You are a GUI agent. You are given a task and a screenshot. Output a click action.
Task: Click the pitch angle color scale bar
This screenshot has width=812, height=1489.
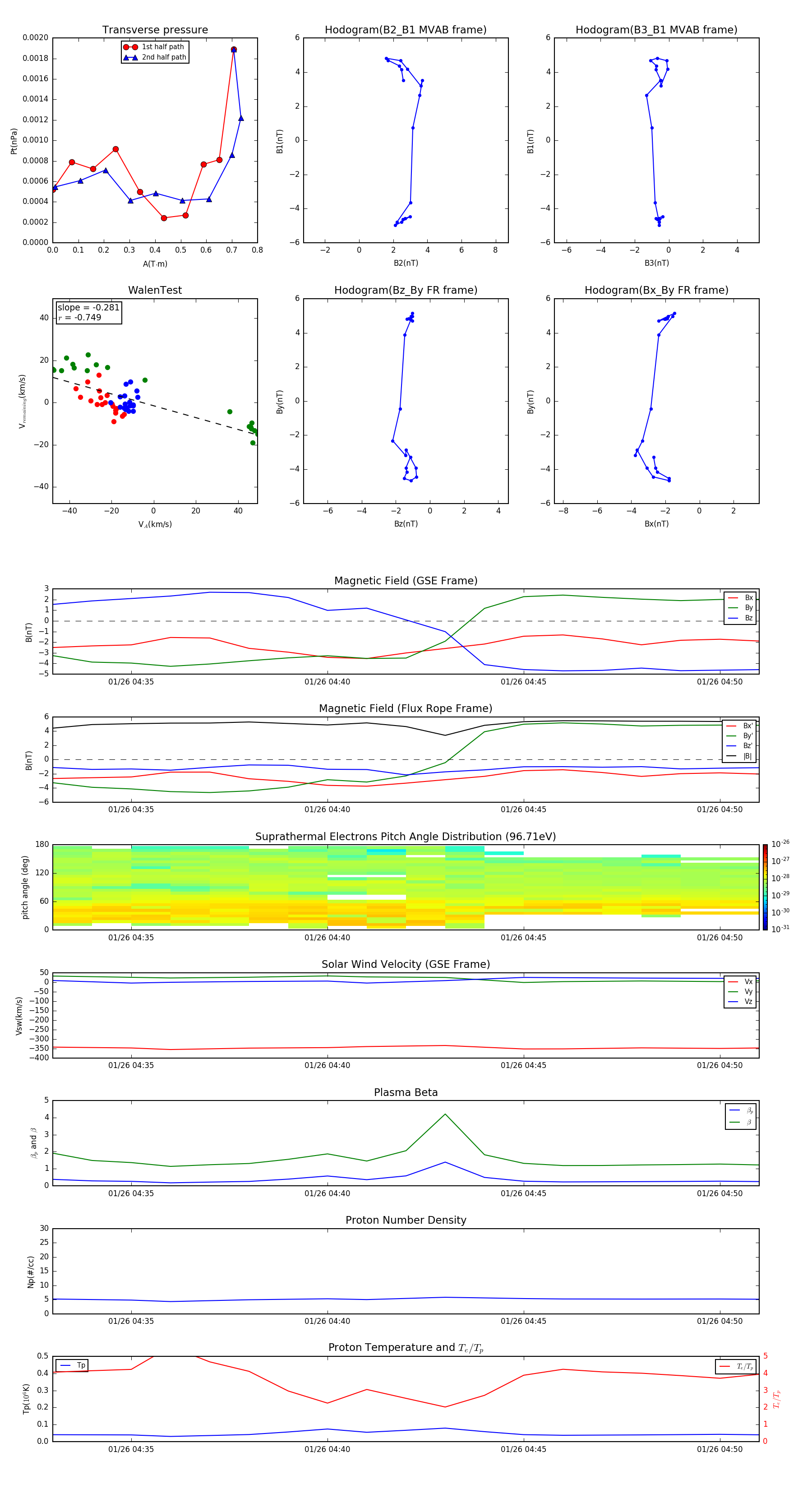click(x=765, y=887)
